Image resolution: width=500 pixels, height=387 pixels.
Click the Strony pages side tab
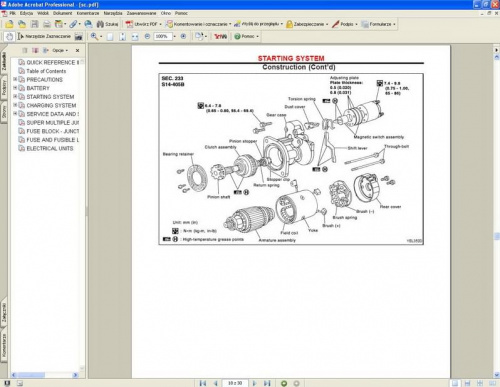(x=4, y=112)
